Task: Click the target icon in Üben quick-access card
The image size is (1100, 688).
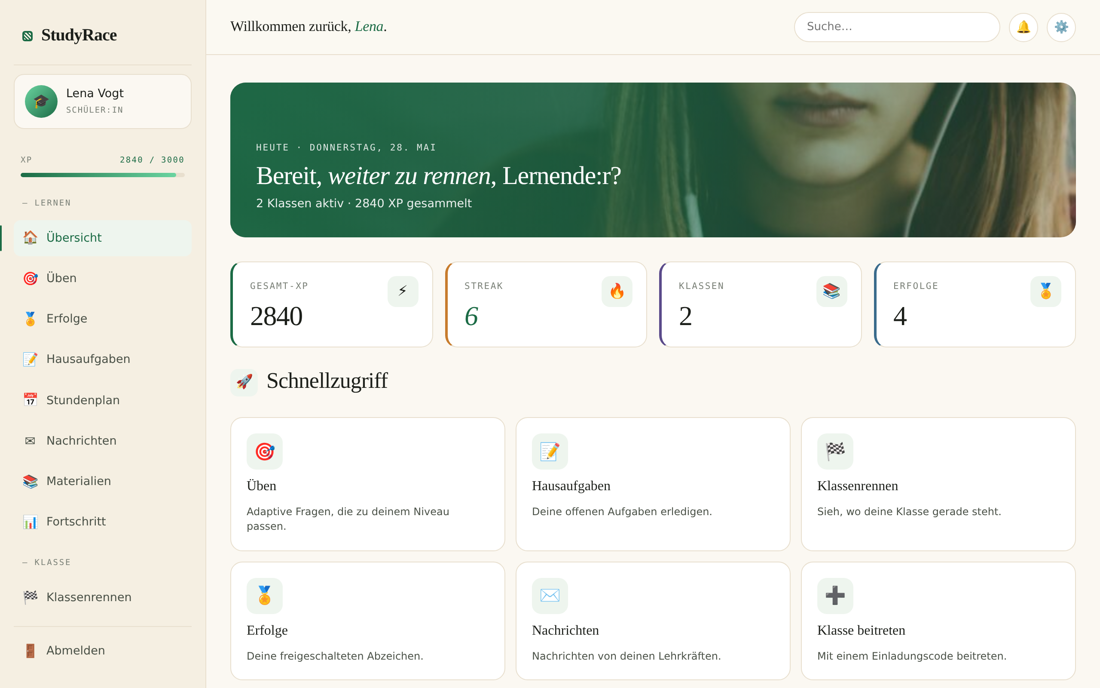Action: pos(264,451)
